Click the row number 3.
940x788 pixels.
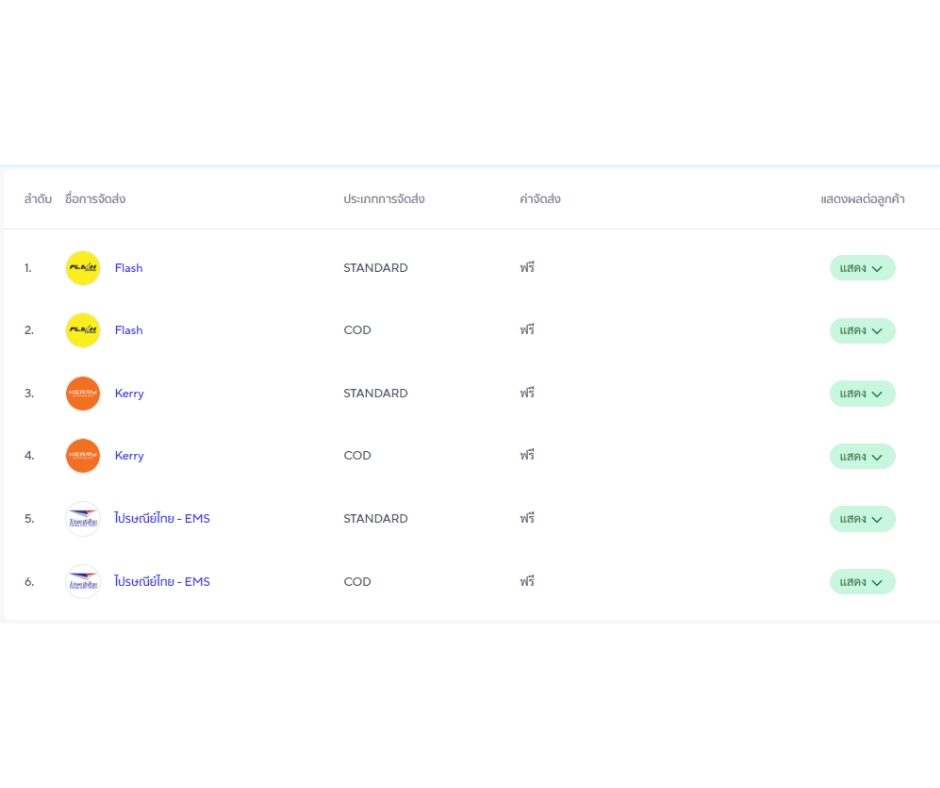coord(29,393)
